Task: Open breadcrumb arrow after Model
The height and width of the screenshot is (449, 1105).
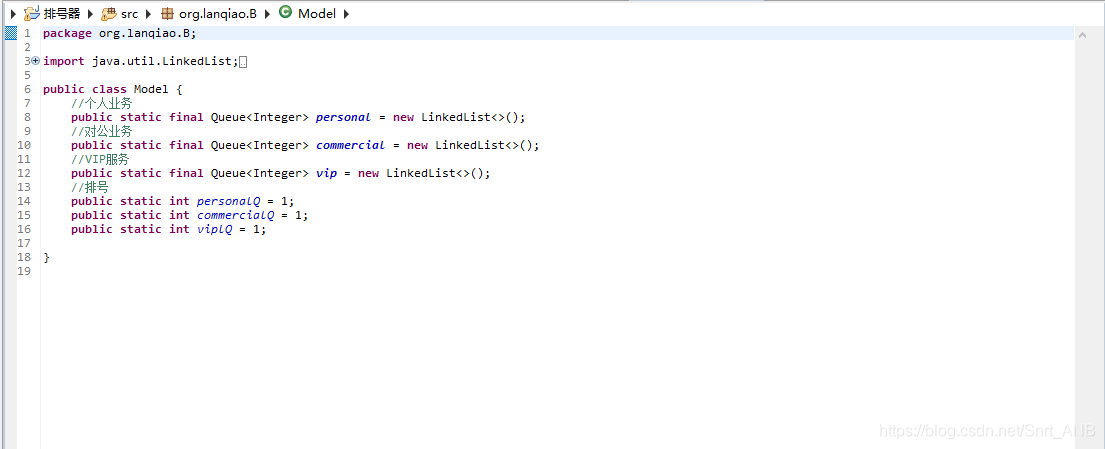Action: pyautogui.click(x=346, y=13)
